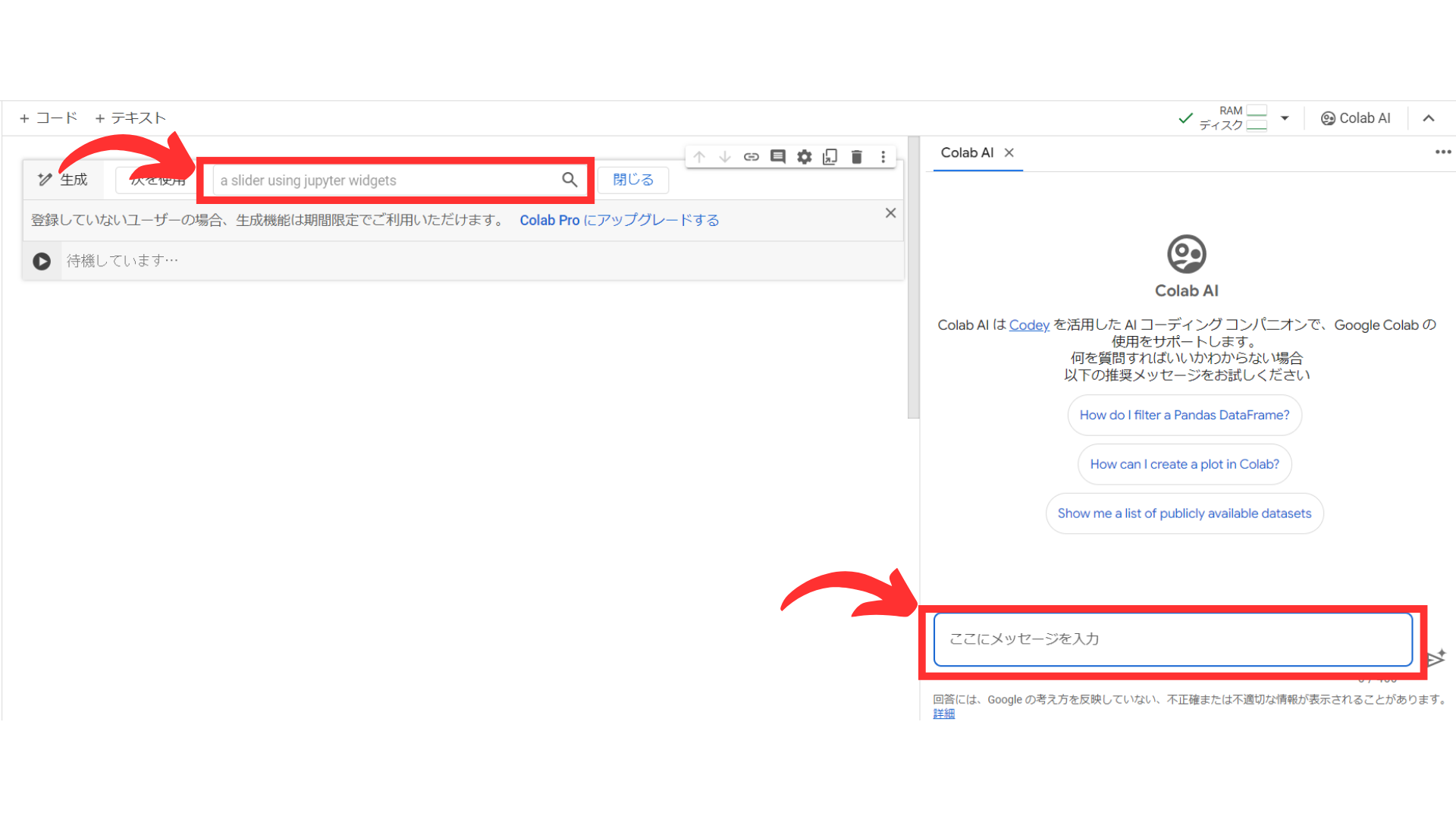
Task: Select the cell link icon
Action: pyautogui.click(x=752, y=157)
